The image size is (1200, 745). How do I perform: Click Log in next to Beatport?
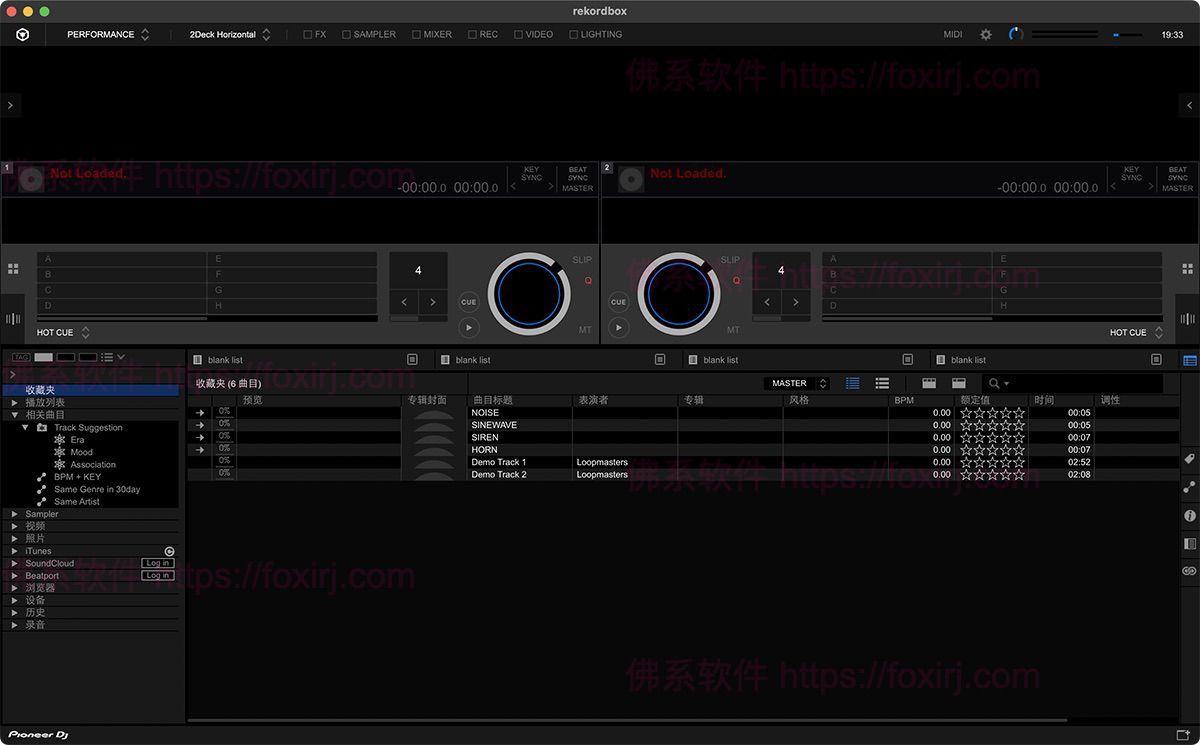pos(157,575)
